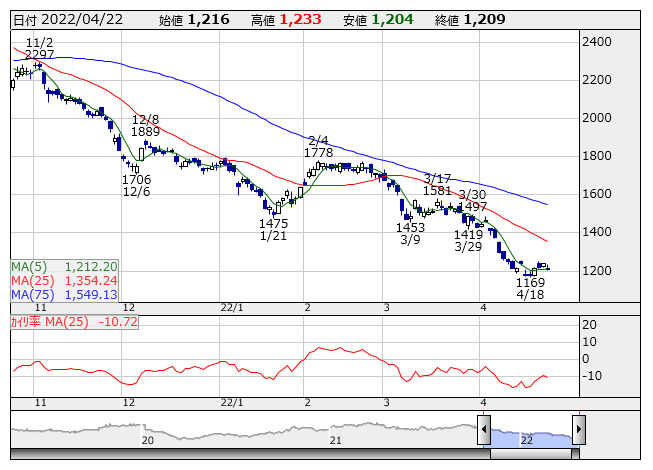Click the 1/21 low marker at 1475
This screenshot has width=653, height=470.
pos(273,229)
